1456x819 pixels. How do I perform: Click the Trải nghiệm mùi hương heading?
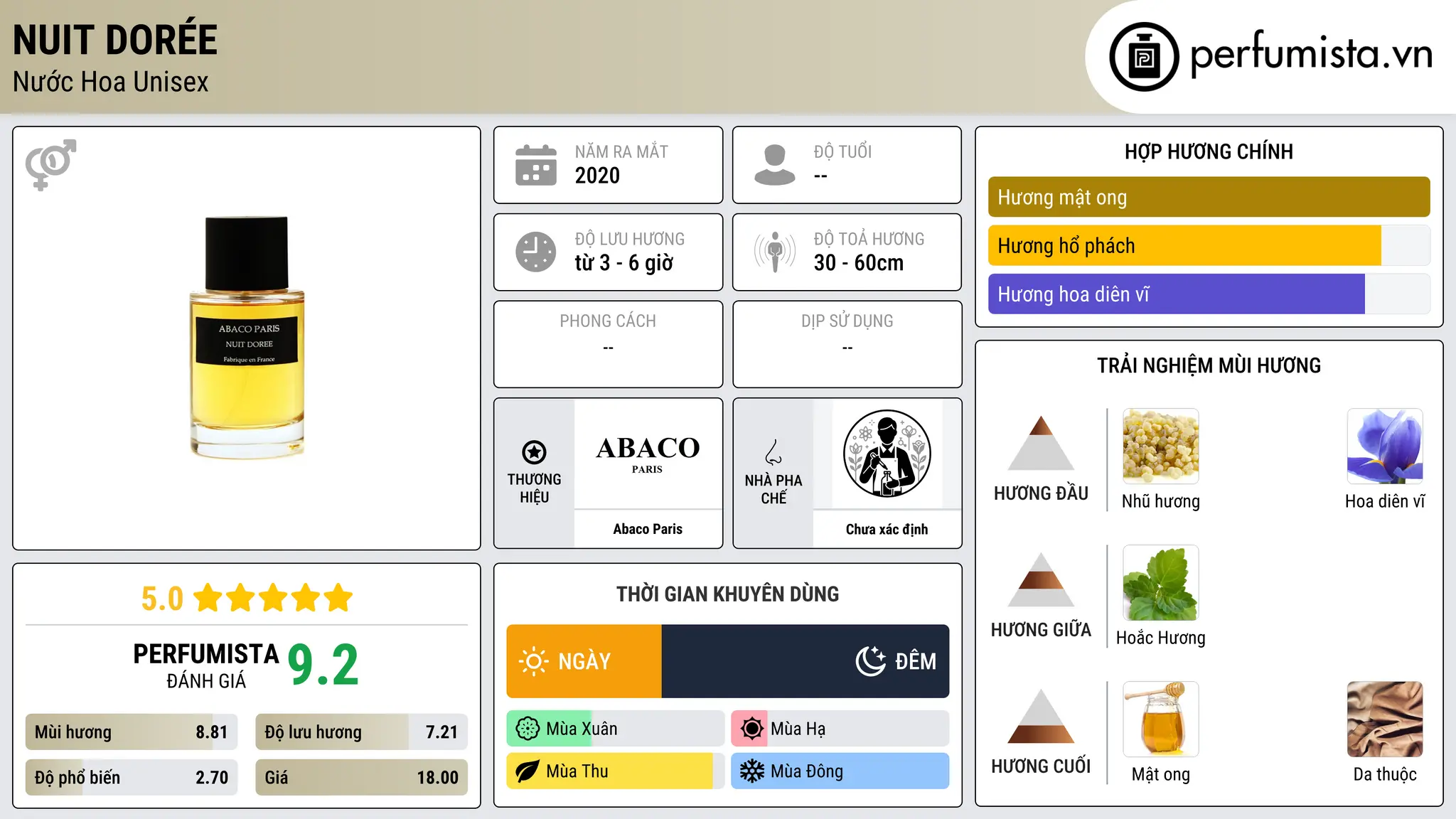click(x=1209, y=365)
